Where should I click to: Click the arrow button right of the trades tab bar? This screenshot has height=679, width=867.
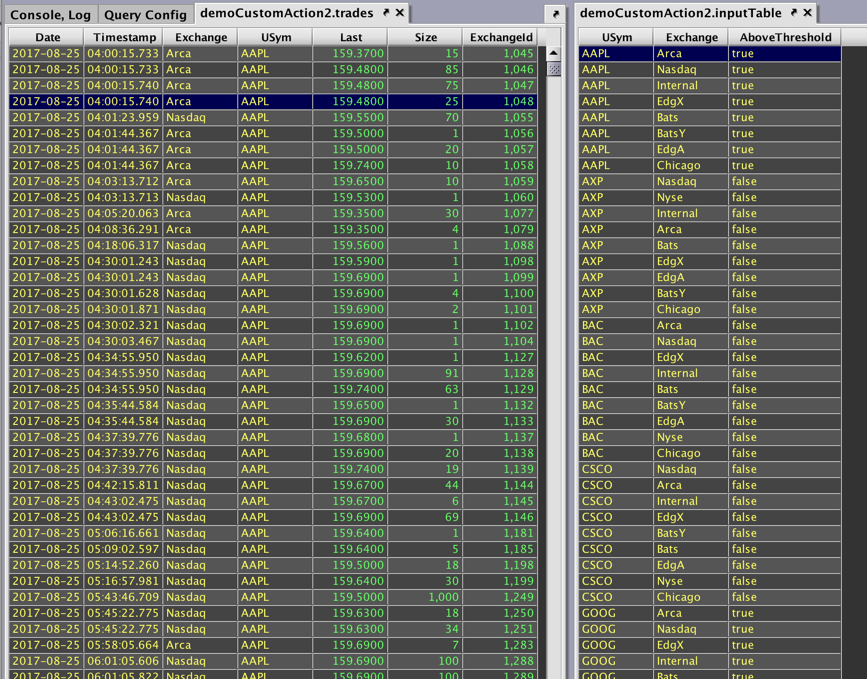tap(555, 14)
